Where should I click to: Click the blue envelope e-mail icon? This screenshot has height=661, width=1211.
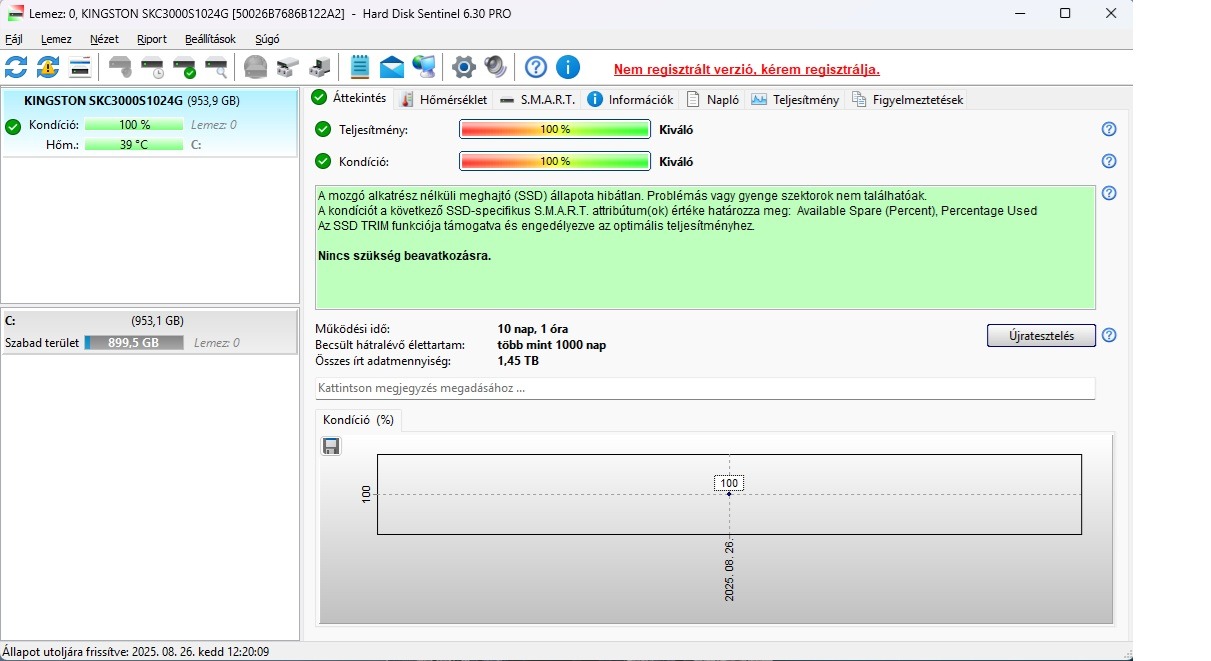(x=392, y=67)
